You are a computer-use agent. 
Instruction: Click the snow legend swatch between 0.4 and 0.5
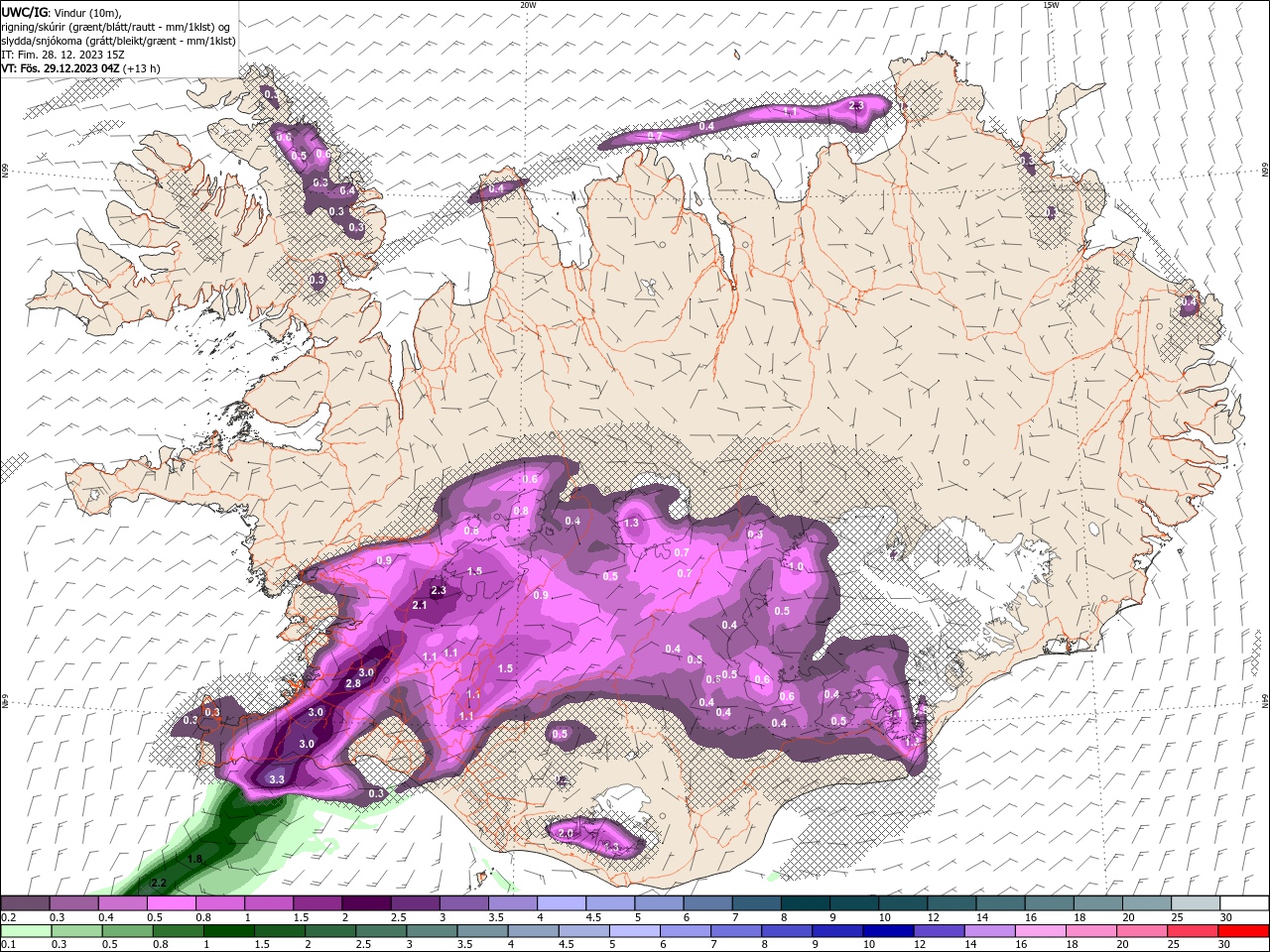(x=122, y=902)
